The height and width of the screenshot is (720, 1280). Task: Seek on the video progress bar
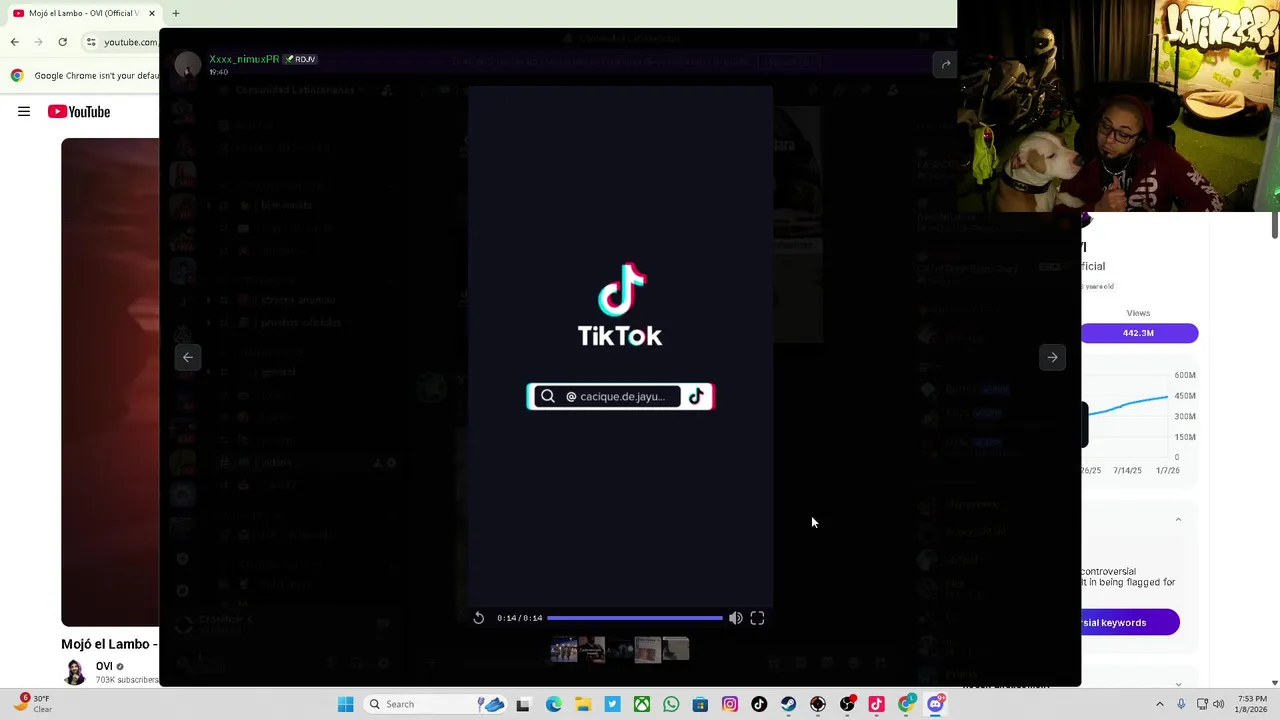pos(634,618)
